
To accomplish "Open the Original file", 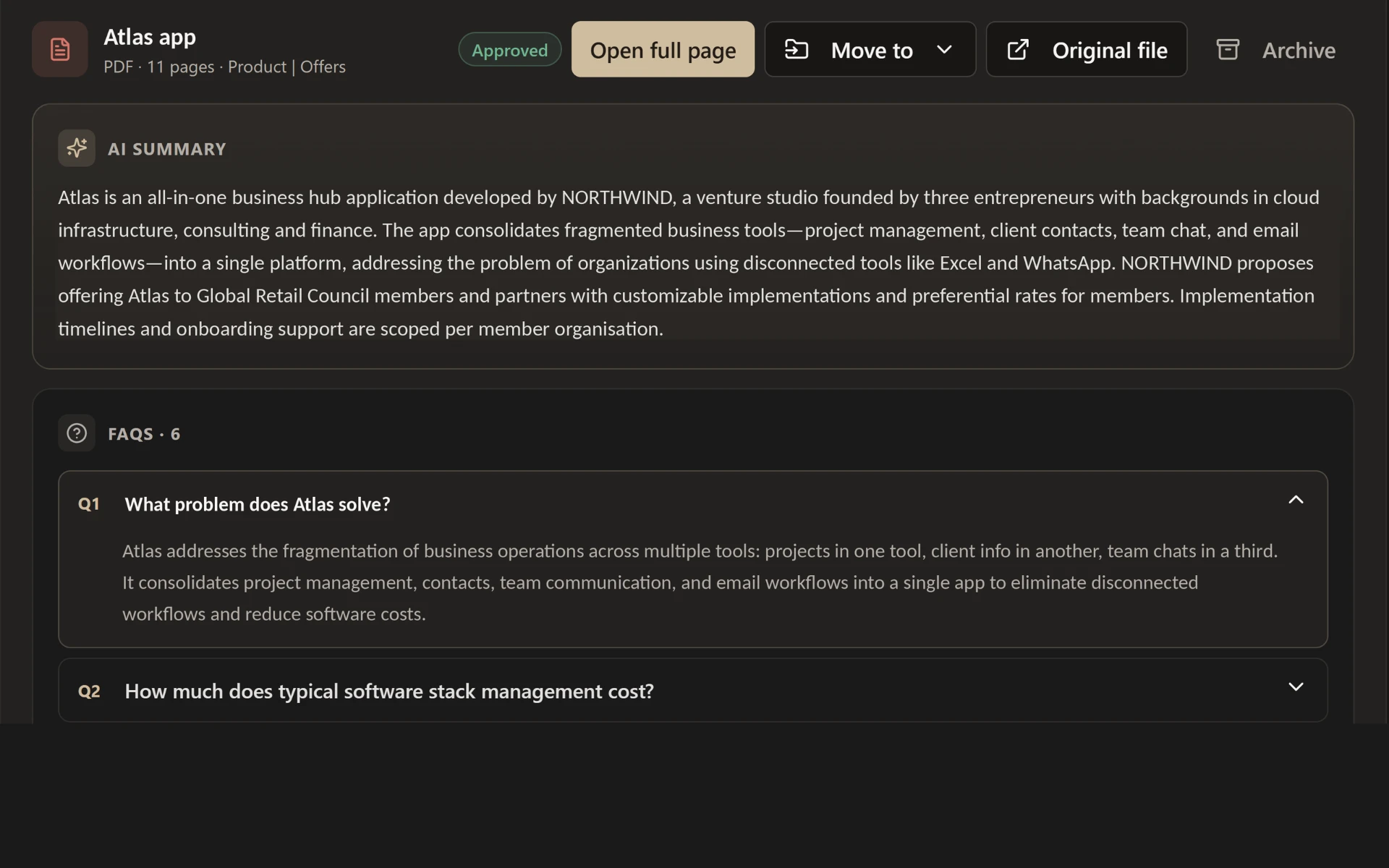I will click(1087, 49).
